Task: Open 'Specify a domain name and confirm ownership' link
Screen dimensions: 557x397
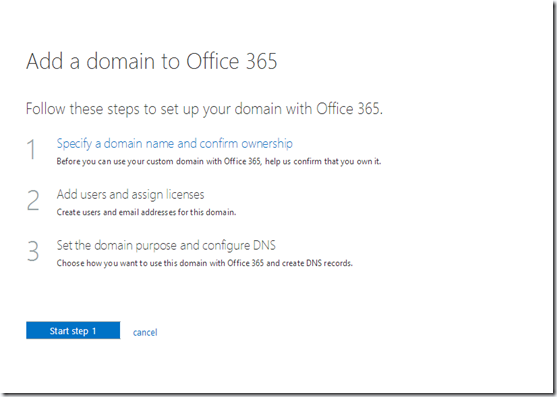Action: pyautogui.click(x=174, y=143)
